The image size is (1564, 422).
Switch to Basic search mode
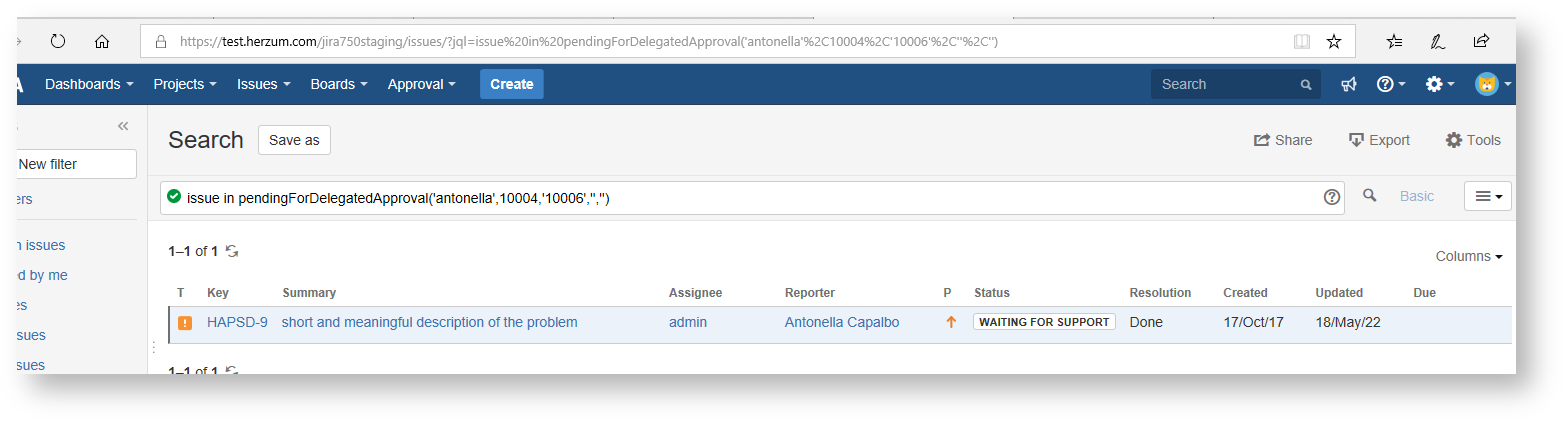click(x=1416, y=196)
